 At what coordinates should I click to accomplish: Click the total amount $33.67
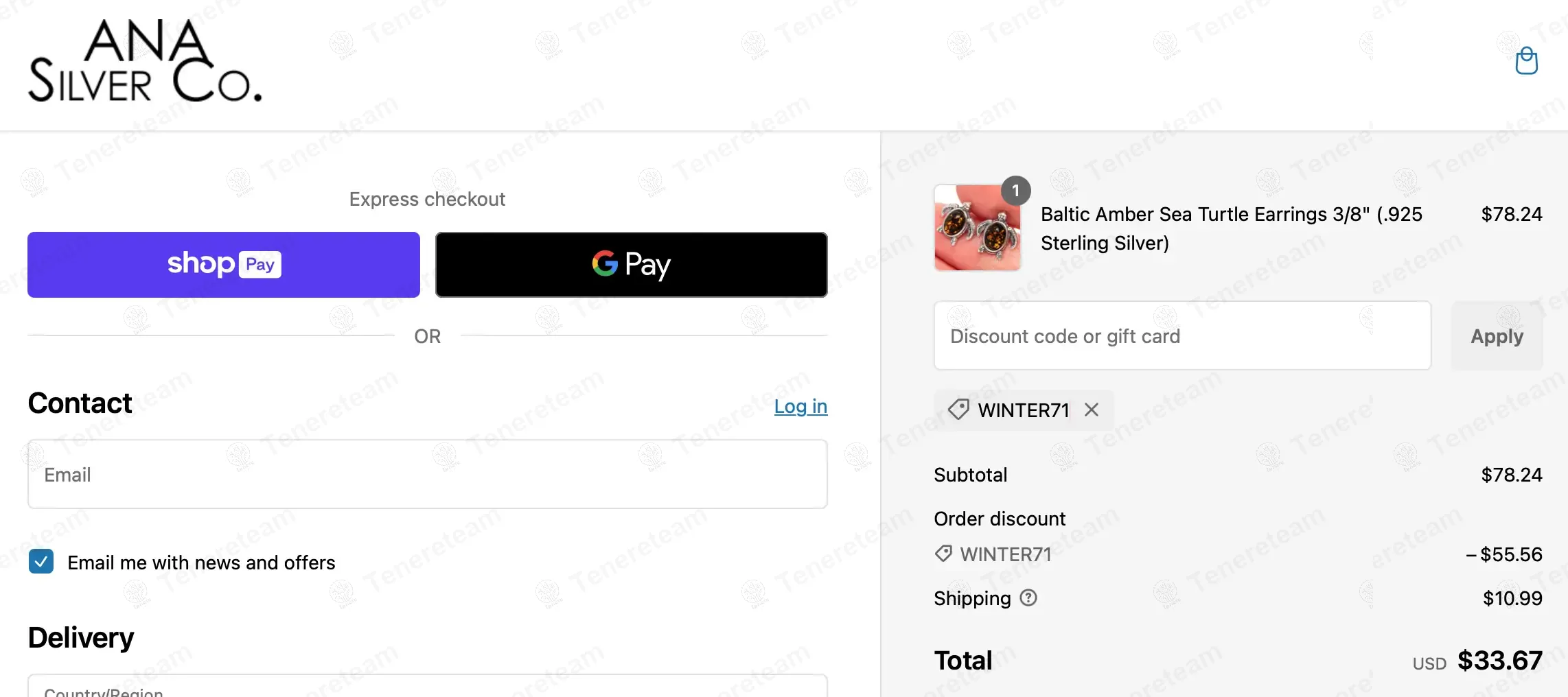[1499, 661]
